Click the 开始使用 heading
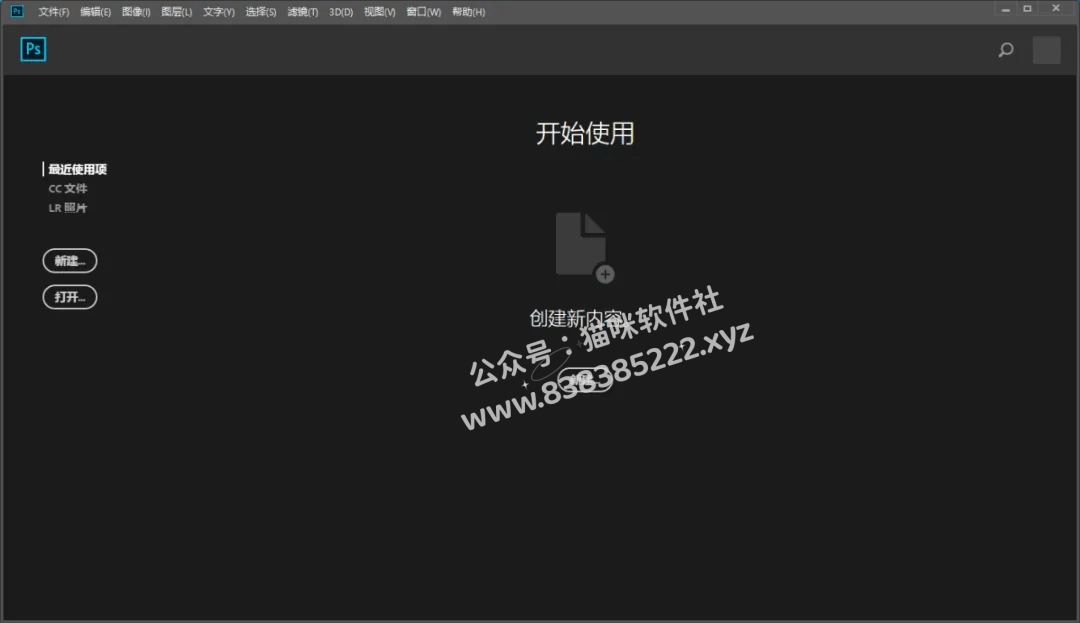 pyautogui.click(x=585, y=134)
